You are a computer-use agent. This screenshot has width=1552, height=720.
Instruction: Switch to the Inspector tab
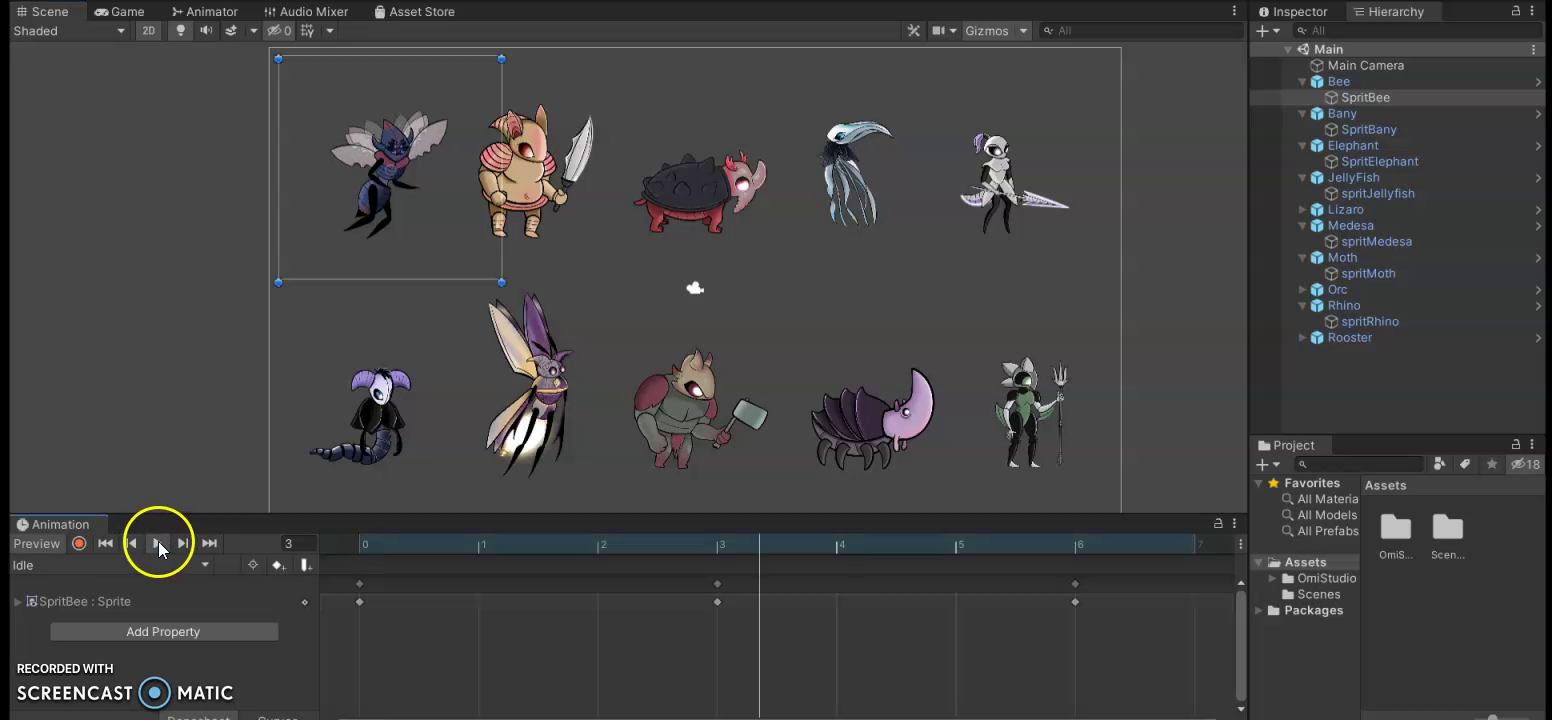[1292, 11]
